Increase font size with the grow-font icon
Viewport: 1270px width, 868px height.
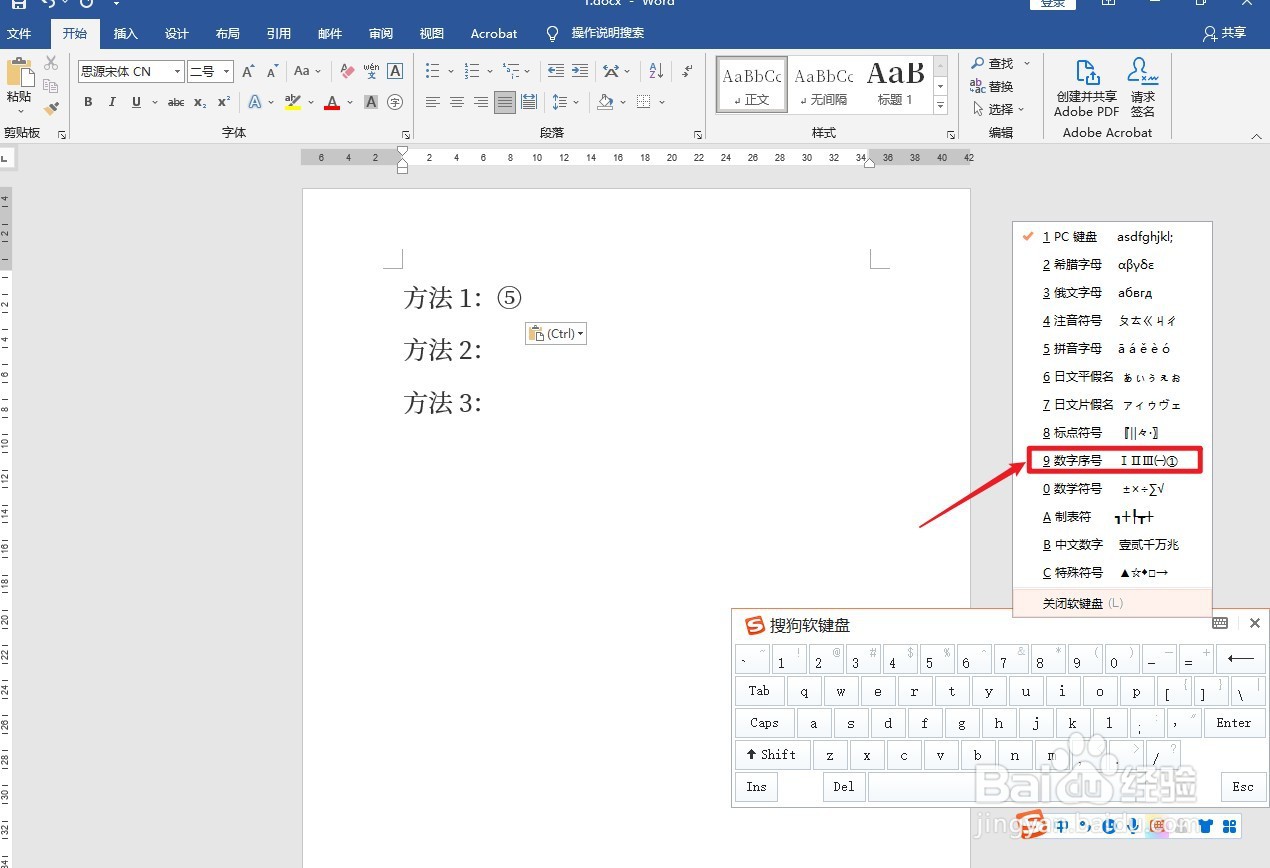[249, 71]
